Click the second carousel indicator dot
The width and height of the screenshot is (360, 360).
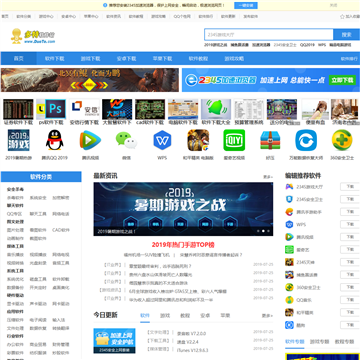point(263,231)
